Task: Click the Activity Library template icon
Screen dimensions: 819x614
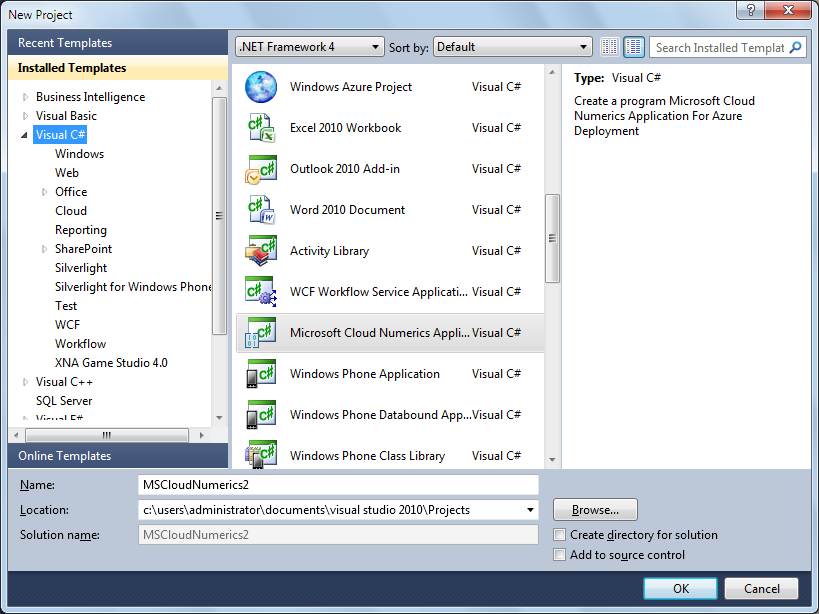Action: pos(261,251)
